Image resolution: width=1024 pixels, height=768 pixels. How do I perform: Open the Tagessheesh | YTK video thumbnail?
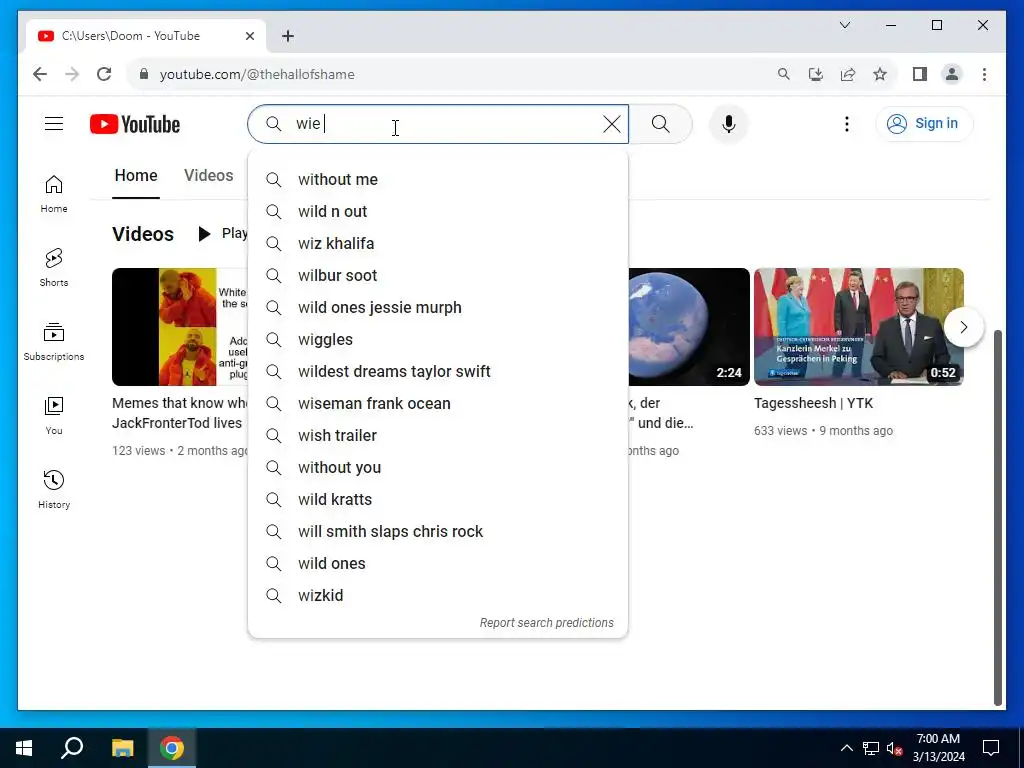[x=859, y=327]
